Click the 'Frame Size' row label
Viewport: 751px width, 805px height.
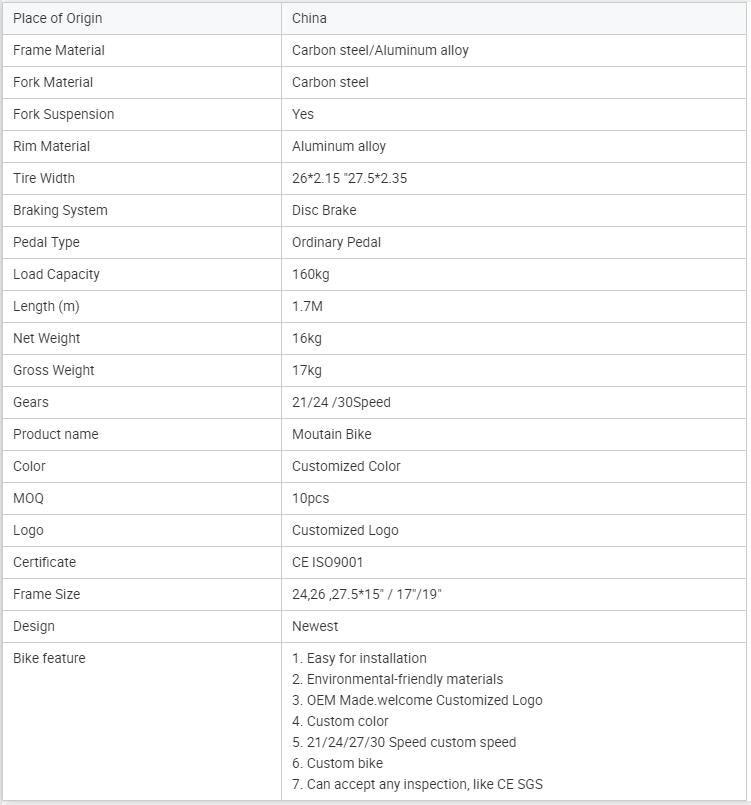click(46, 594)
